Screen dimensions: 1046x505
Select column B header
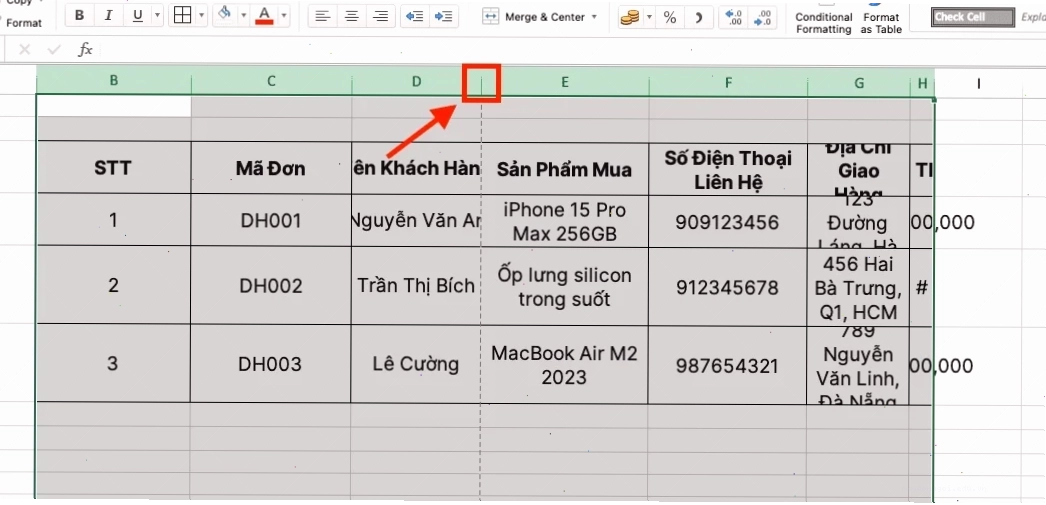tap(114, 81)
